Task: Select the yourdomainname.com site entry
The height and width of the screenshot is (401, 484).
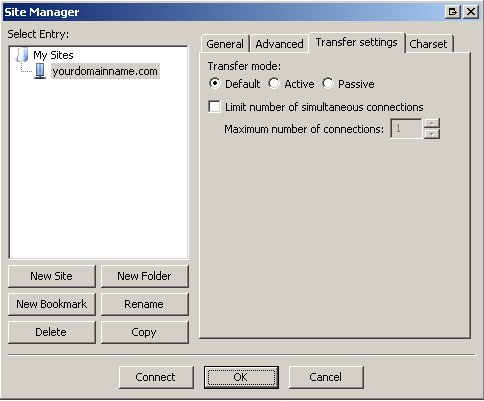Action: coord(105,71)
